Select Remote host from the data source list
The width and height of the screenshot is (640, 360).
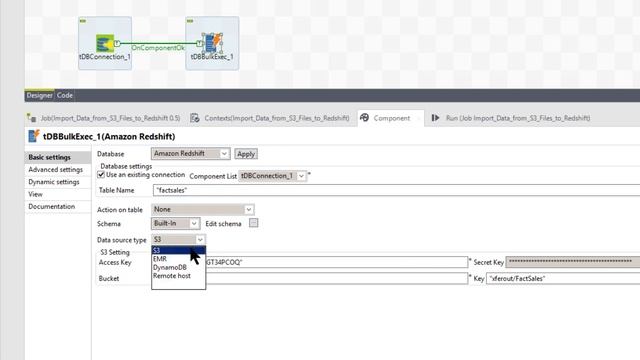click(x=178, y=276)
